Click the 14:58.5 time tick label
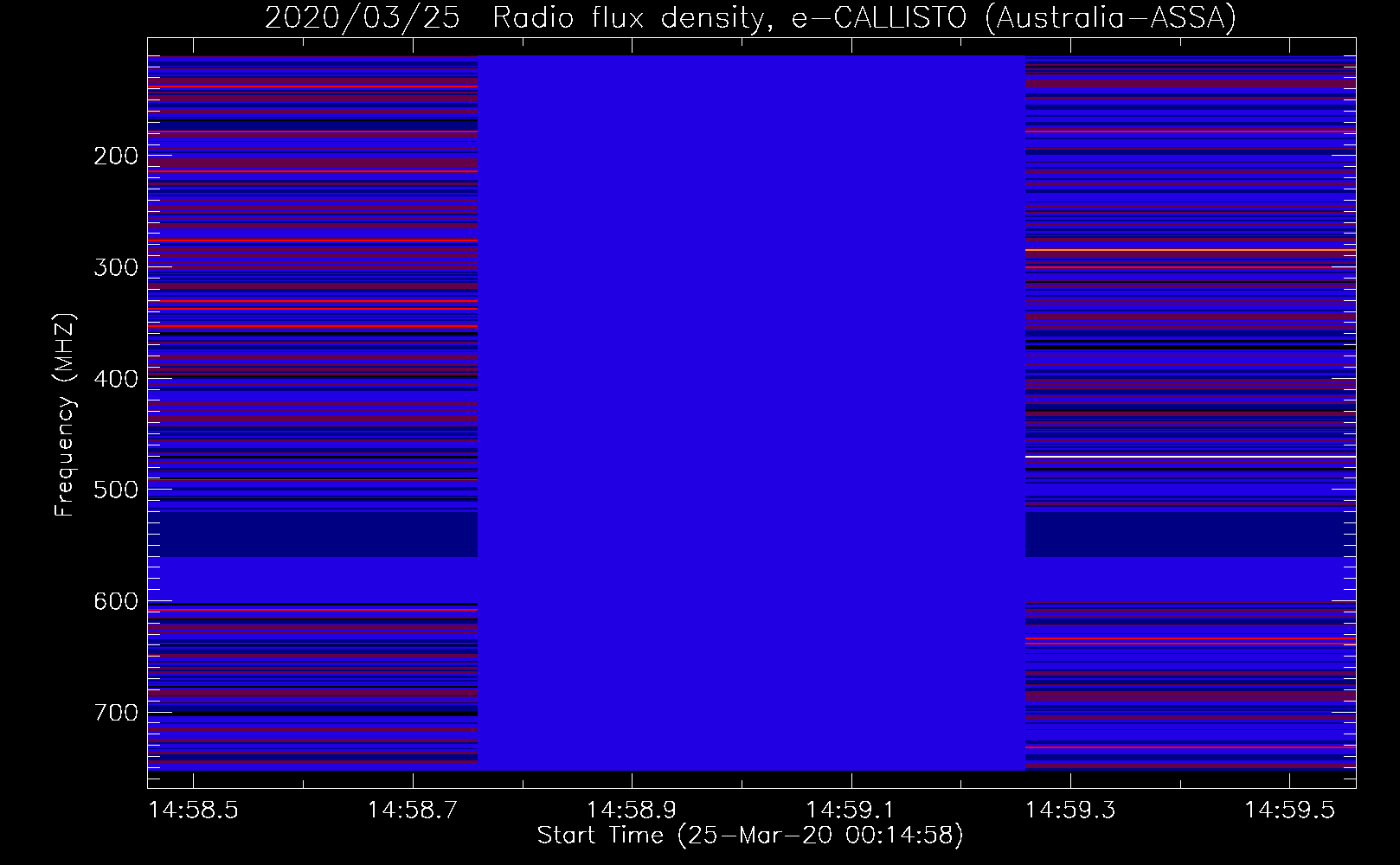Image resolution: width=1400 pixels, height=865 pixels. pos(194,810)
